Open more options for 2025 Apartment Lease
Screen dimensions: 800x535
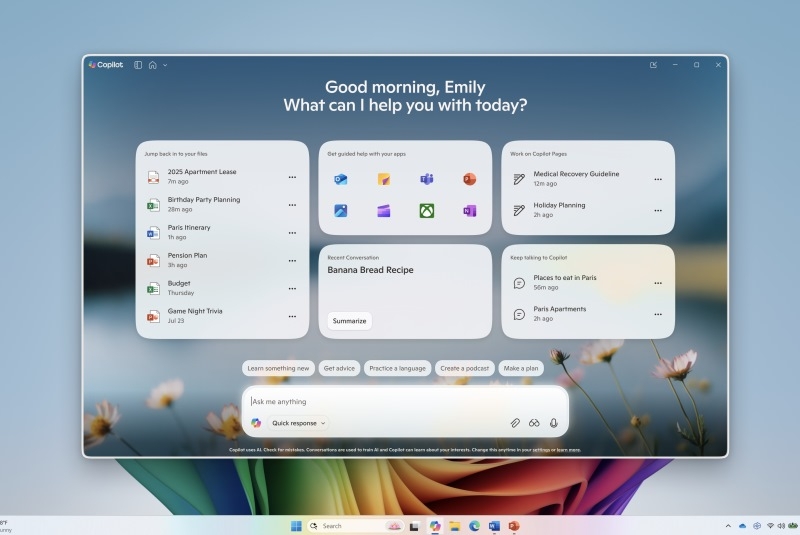[292, 177]
